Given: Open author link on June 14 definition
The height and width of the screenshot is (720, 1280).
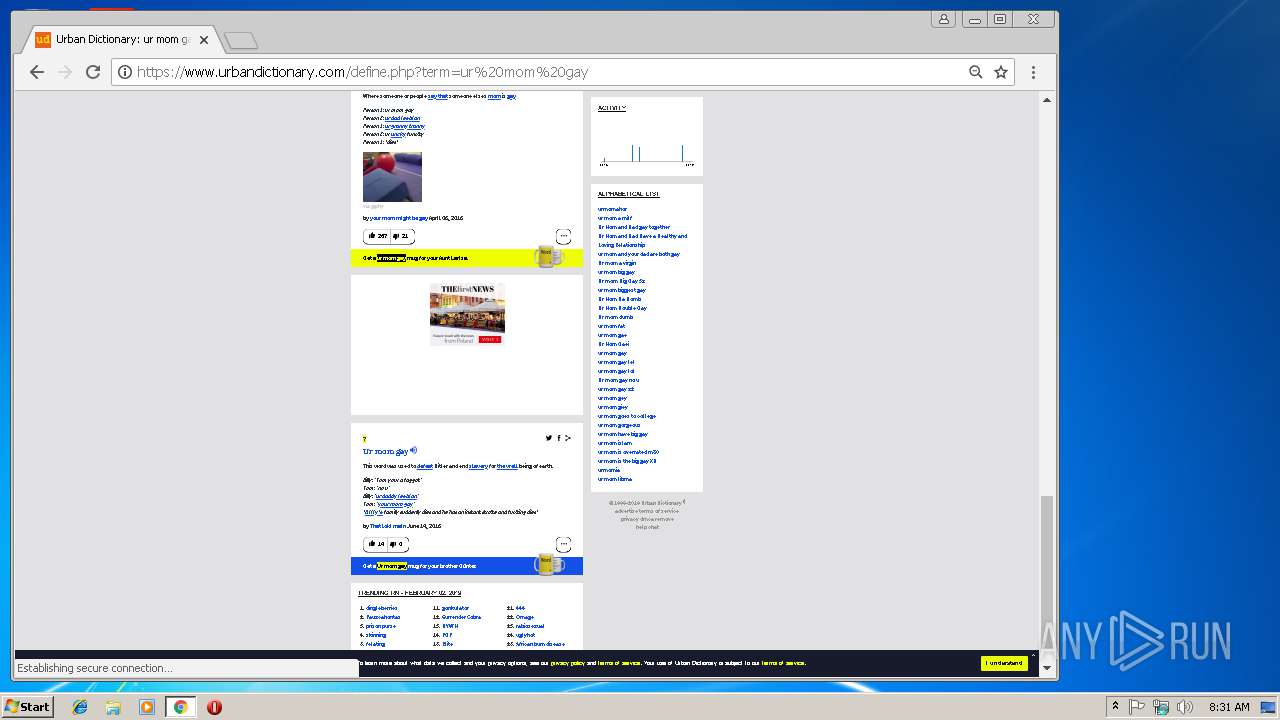Looking at the screenshot, I should point(387,526).
